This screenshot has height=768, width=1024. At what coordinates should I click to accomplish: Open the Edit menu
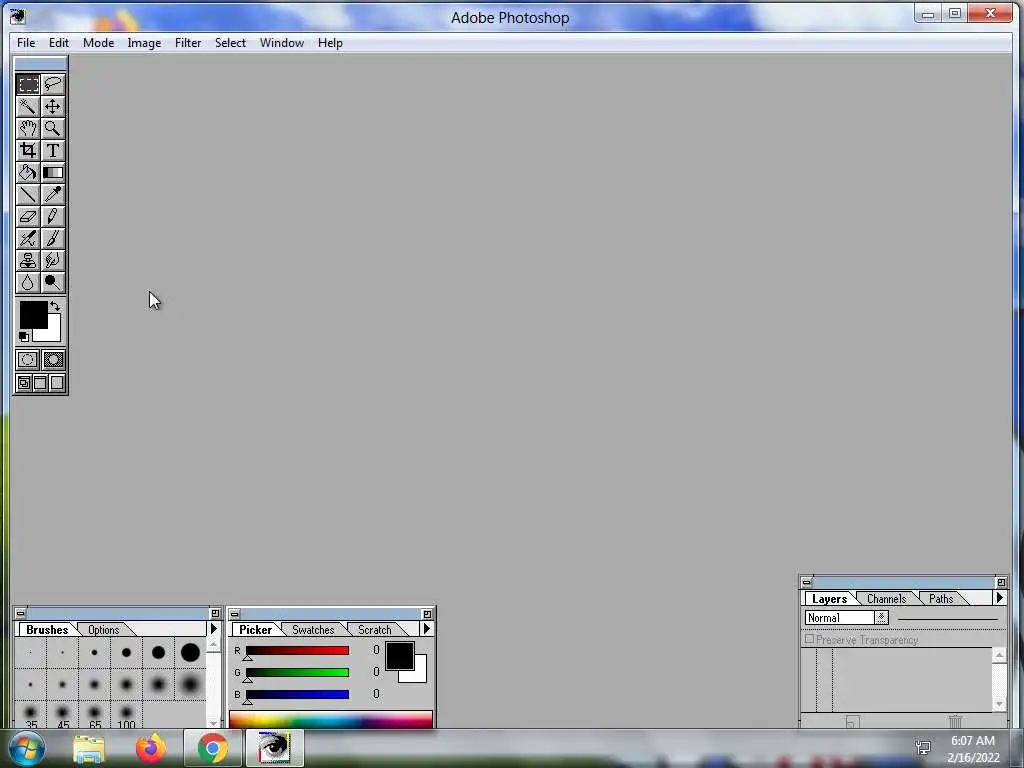tap(59, 43)
